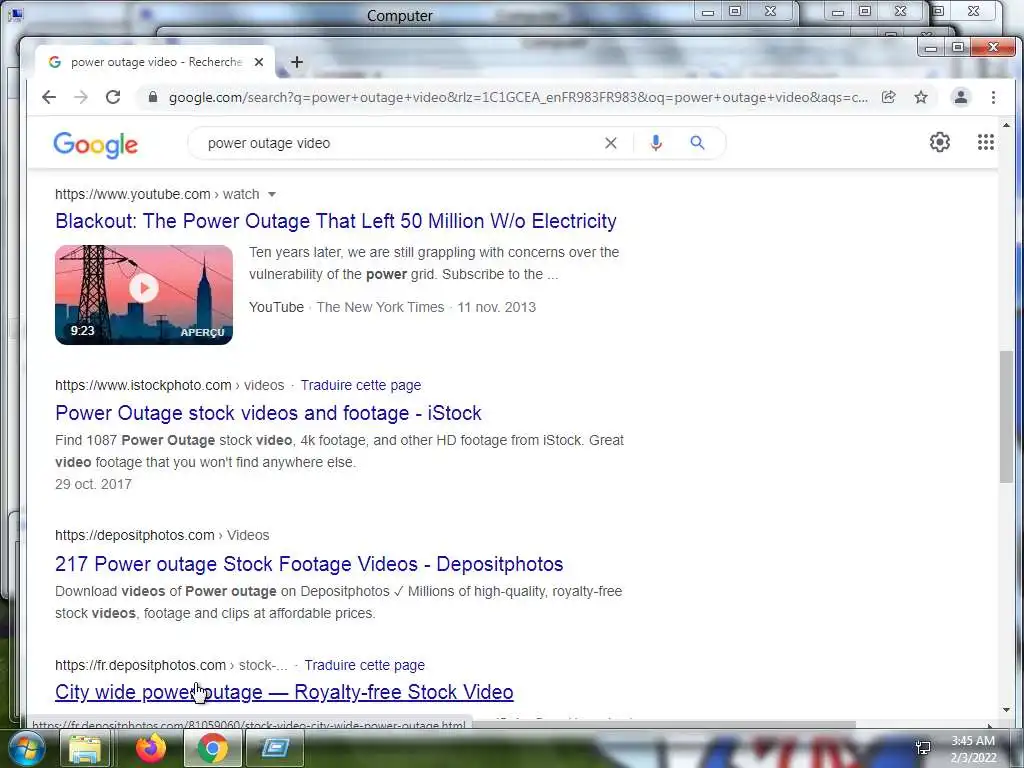Open the Chrome profile avatar menu
1024x768 pixels.
(961, 97)
